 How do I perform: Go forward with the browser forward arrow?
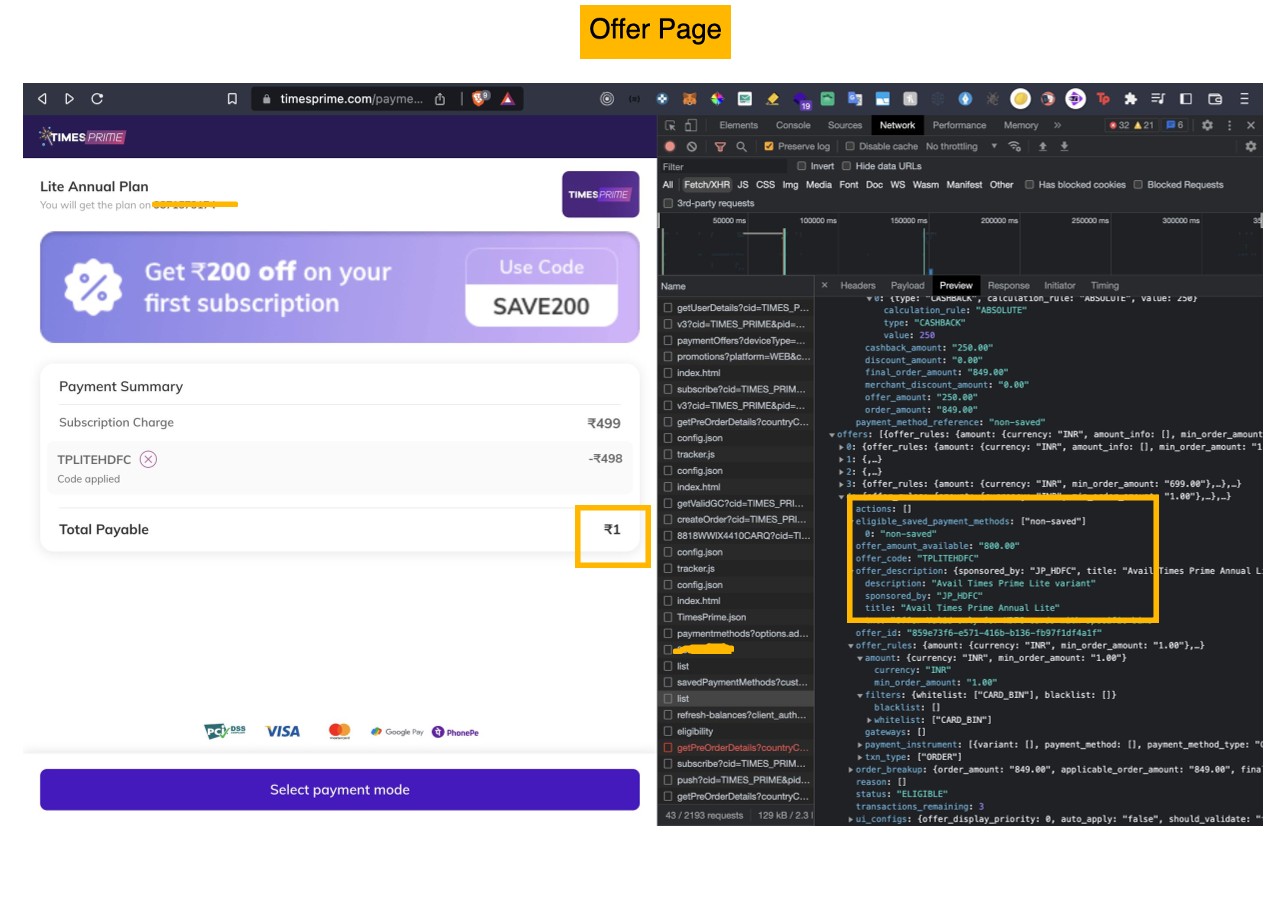(x=69, y=99)
